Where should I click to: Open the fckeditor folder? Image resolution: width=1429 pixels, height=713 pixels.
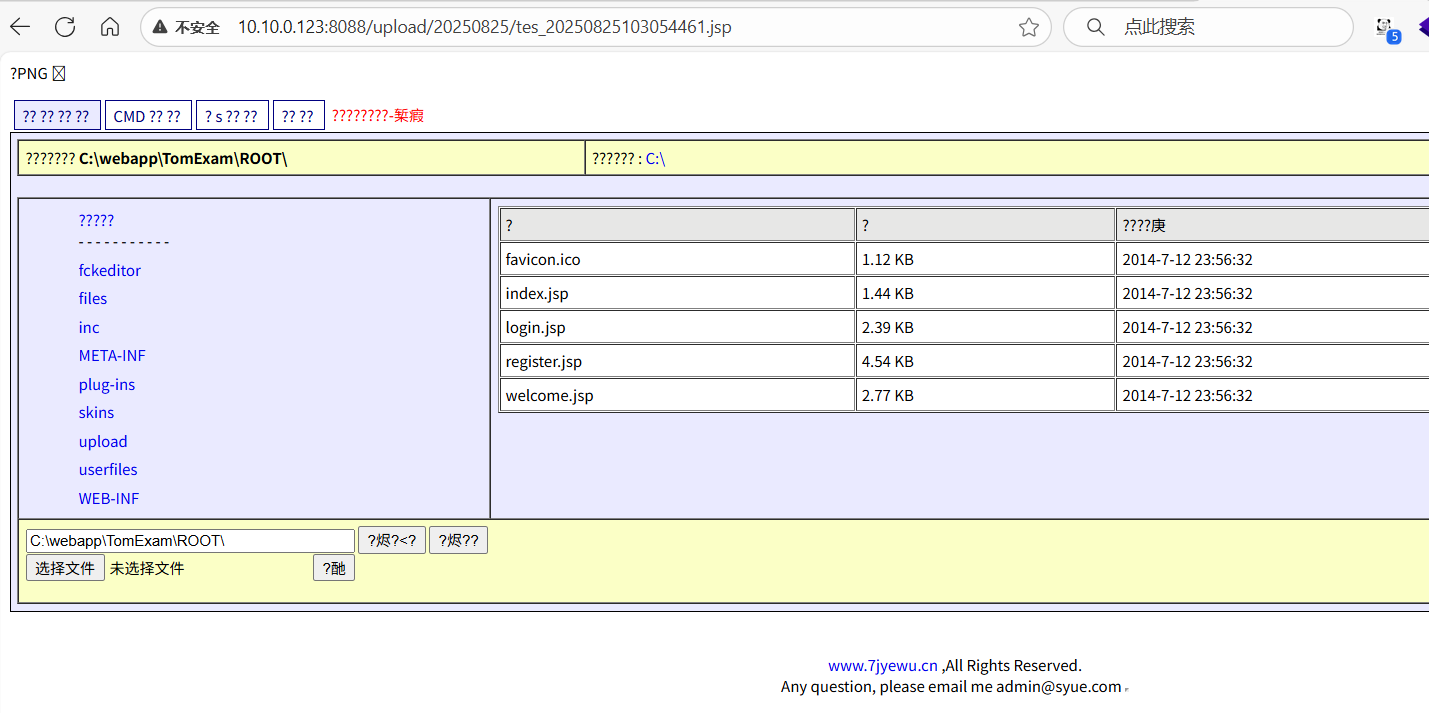(109, 271)
